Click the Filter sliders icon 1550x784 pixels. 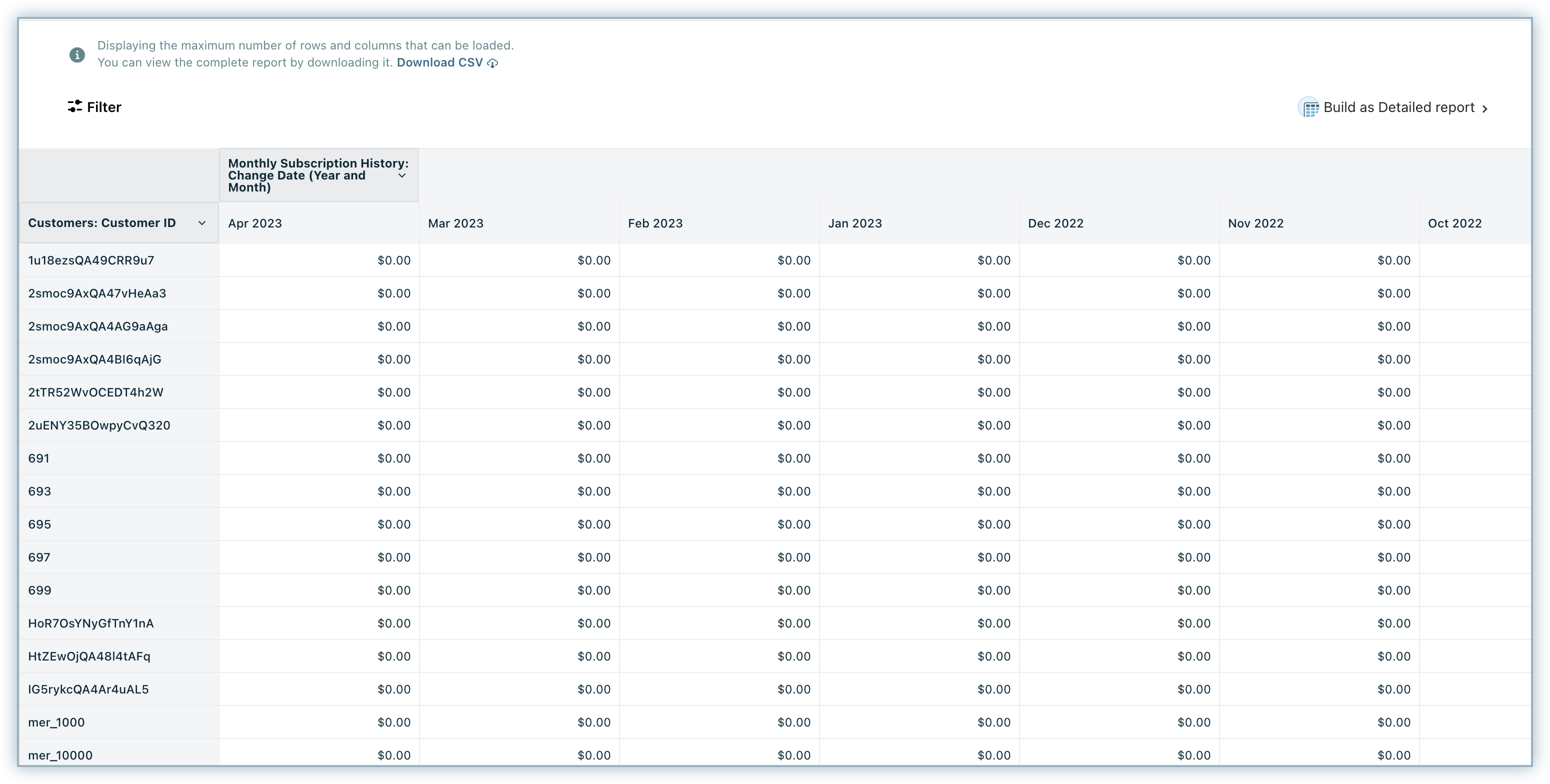coord(74,106)
